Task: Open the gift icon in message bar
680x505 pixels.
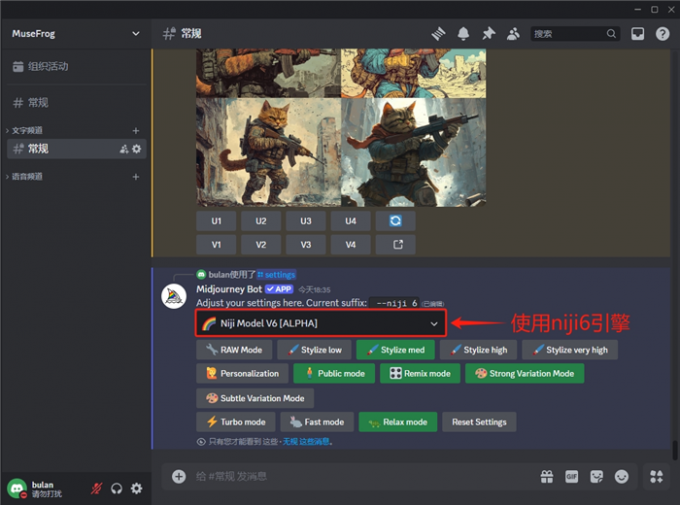Action: [547, 476]
